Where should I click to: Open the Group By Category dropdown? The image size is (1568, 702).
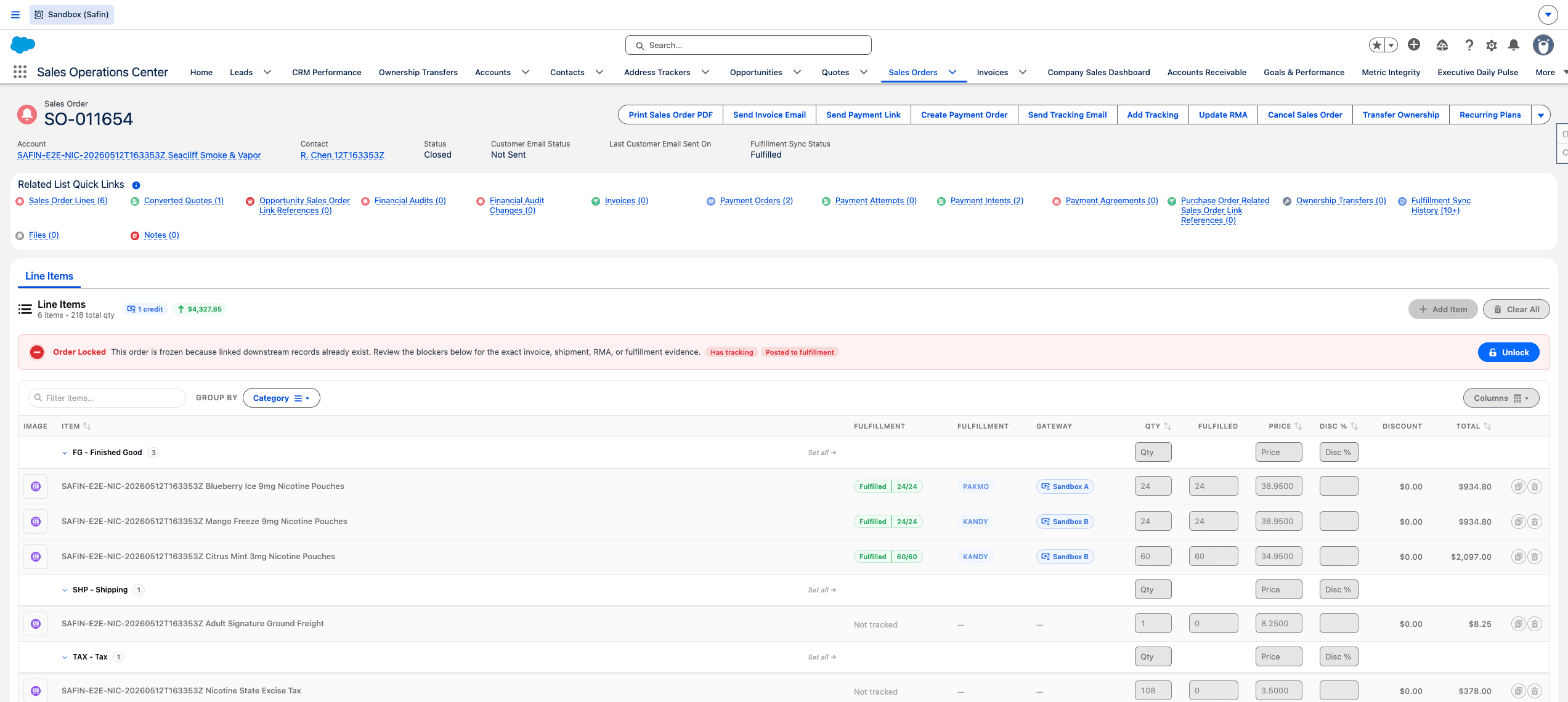tap(282, 398)
